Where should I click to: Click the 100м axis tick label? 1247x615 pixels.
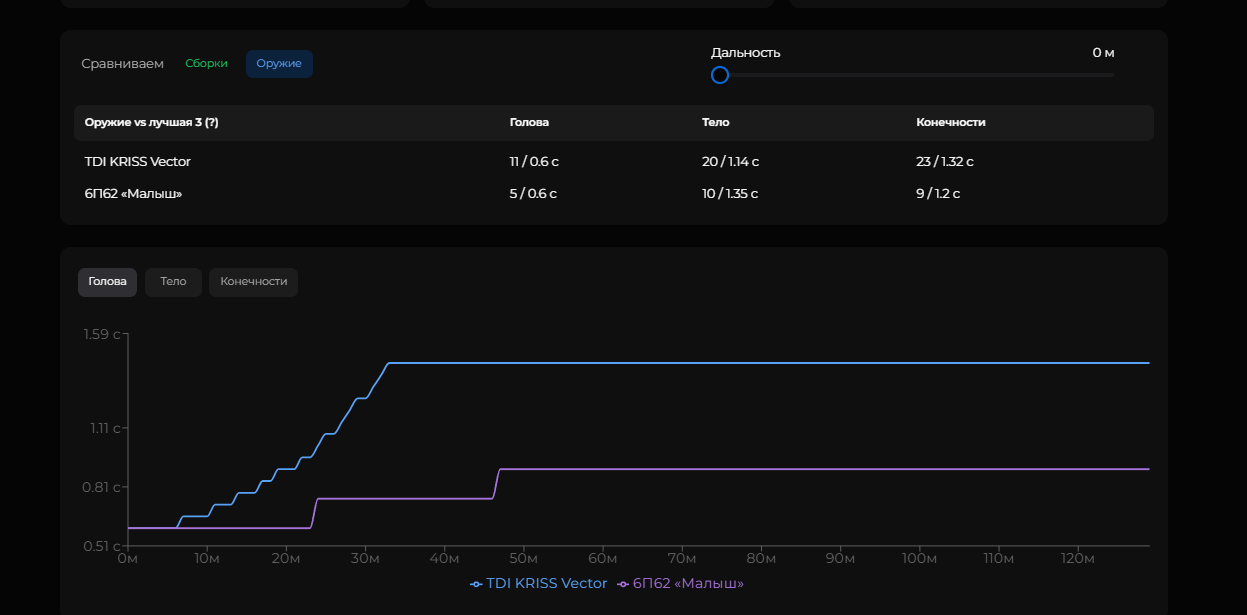tap(920, 558)
